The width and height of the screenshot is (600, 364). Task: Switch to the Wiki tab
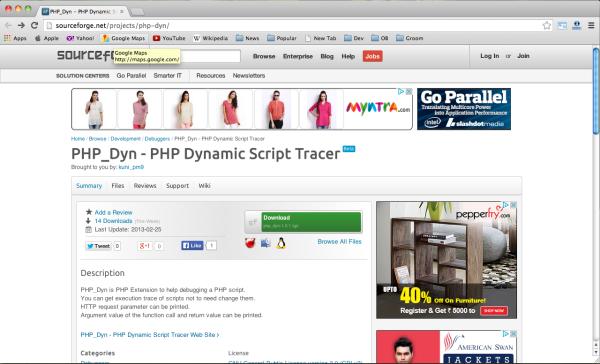(204, 186)
